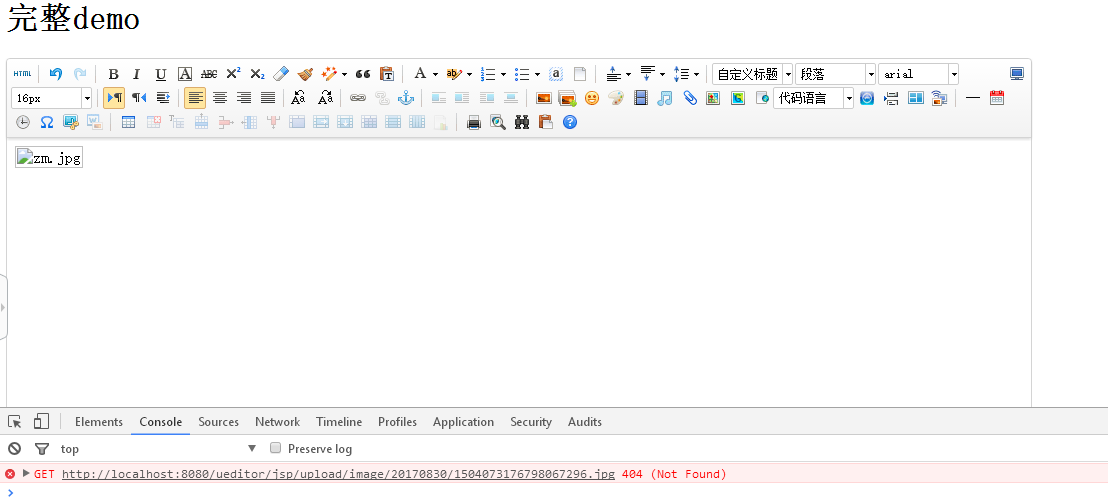
Task: Insert horizontal rule line icon
Action: tap(973, 98)
